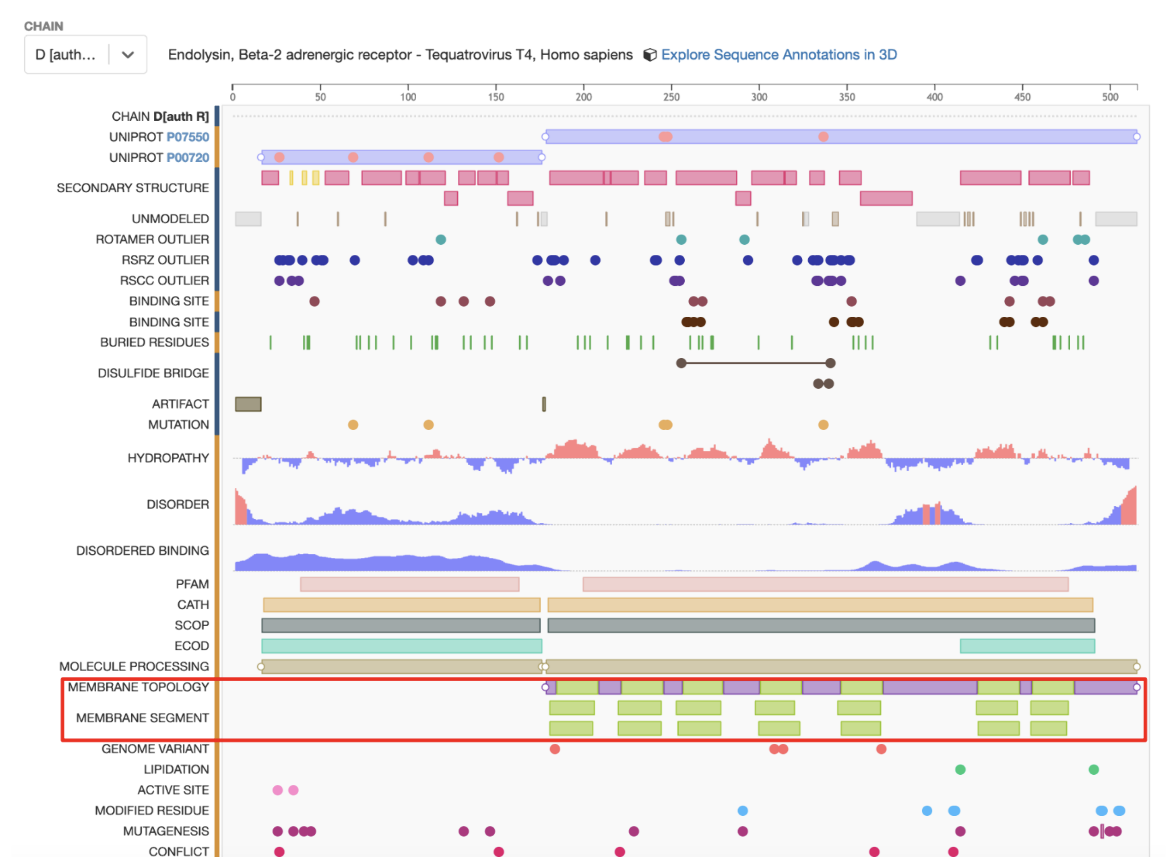Click the left PFAM domain bar

[x=409, y=584]
